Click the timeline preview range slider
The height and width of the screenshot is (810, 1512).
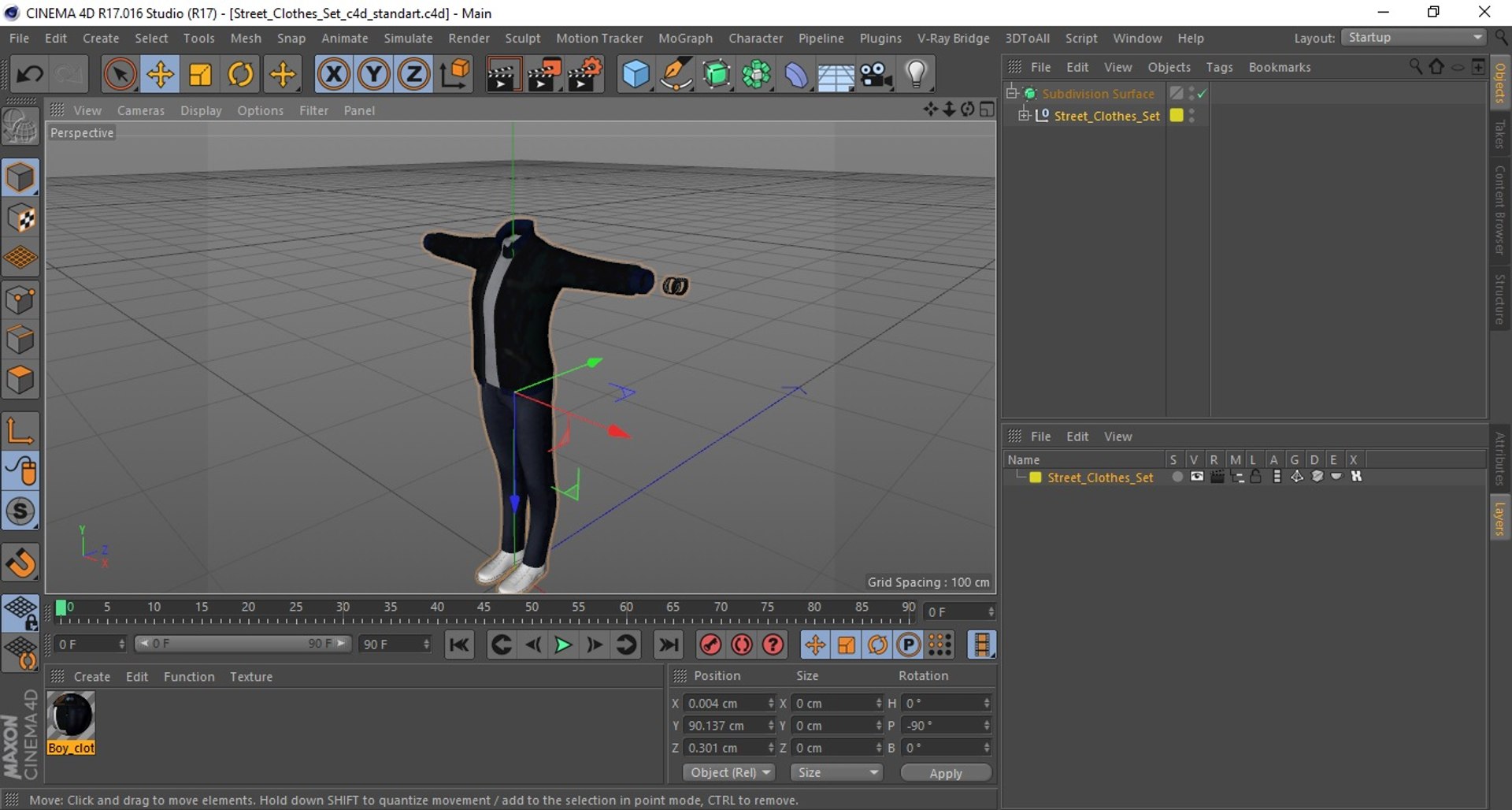click(243, 644)
